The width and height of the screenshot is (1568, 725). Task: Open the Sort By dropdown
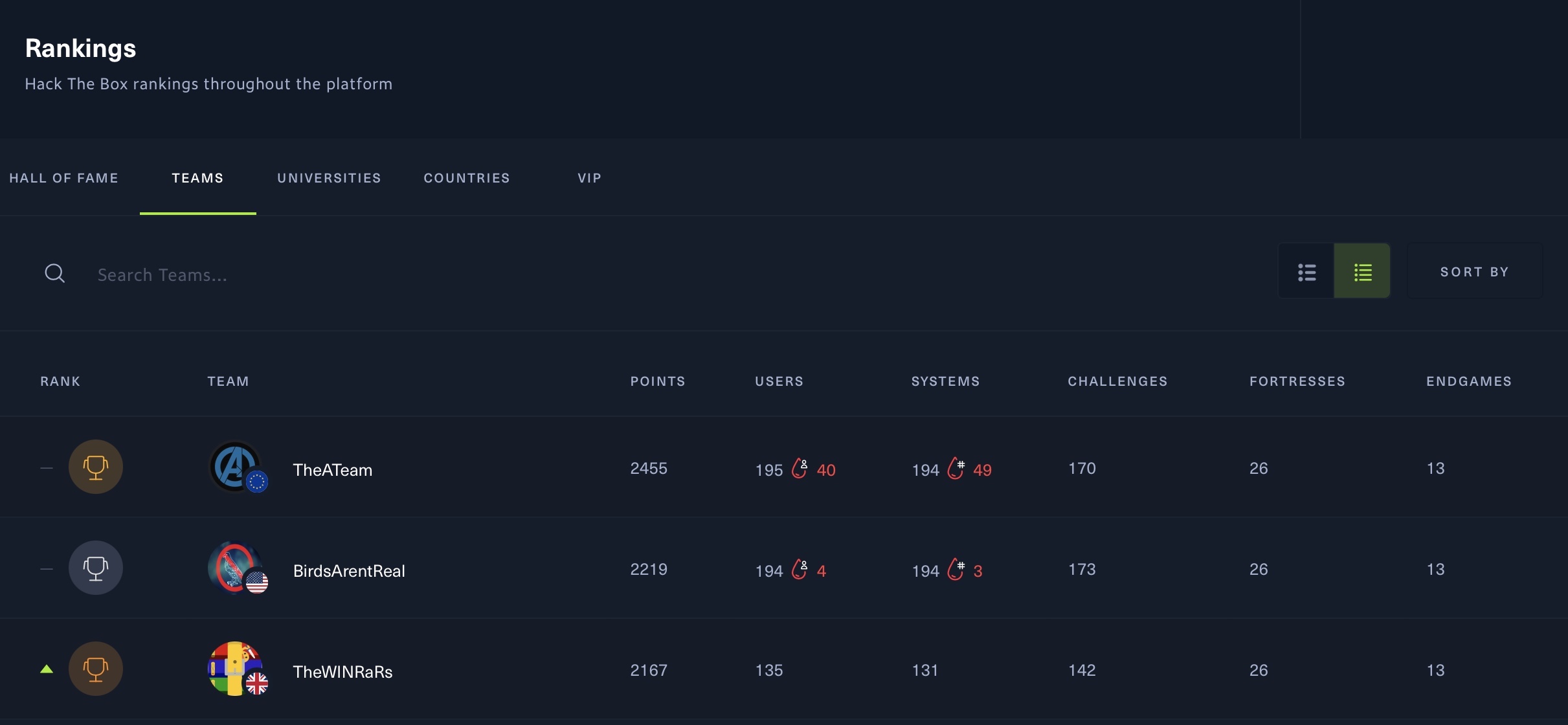pyautogui.click(x=1474, y=272)
